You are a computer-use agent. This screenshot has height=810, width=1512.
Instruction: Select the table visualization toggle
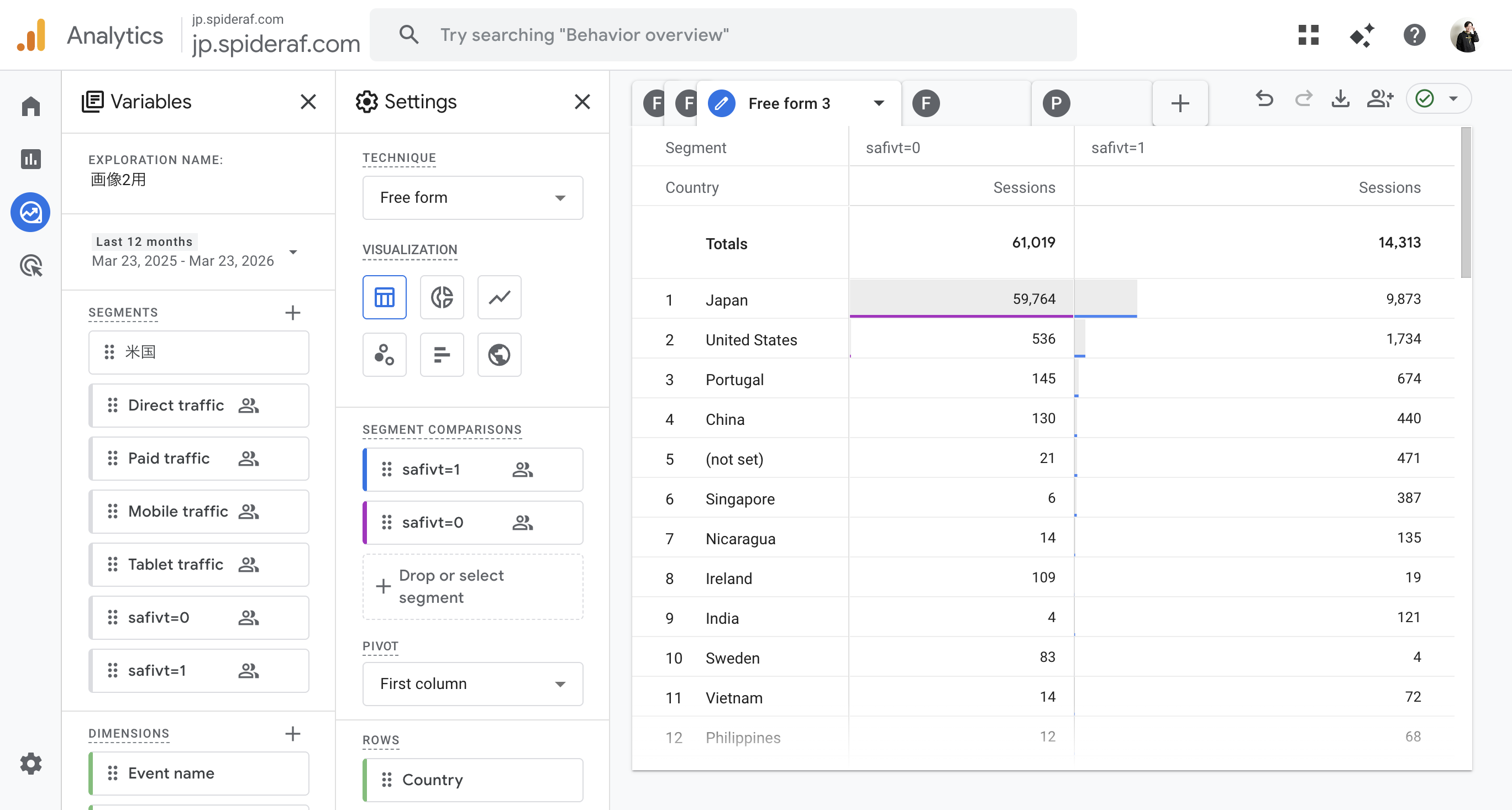pos(384,297)
